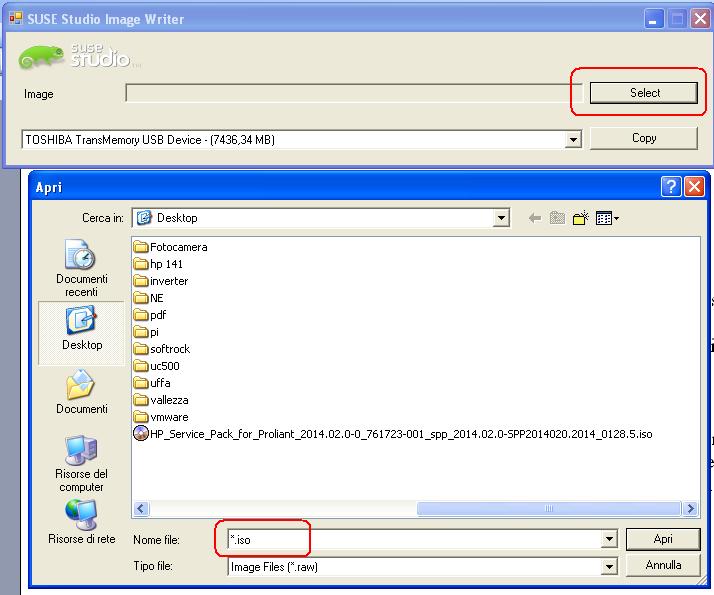Go up one folder level icon
This screenshot has width=714, height=595.
click(557, 219)
